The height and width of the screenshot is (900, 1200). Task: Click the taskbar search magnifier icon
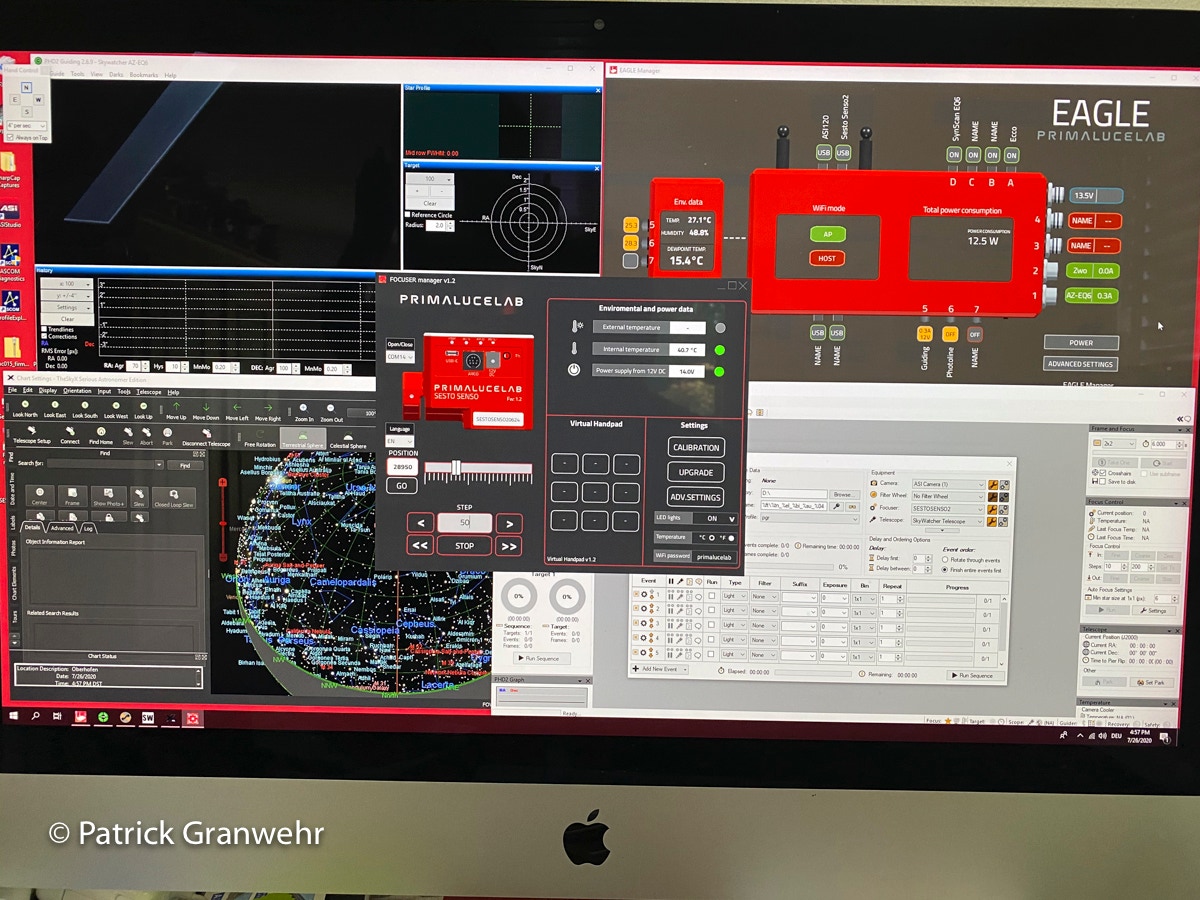pyautogui.click(x=36, y=716)
